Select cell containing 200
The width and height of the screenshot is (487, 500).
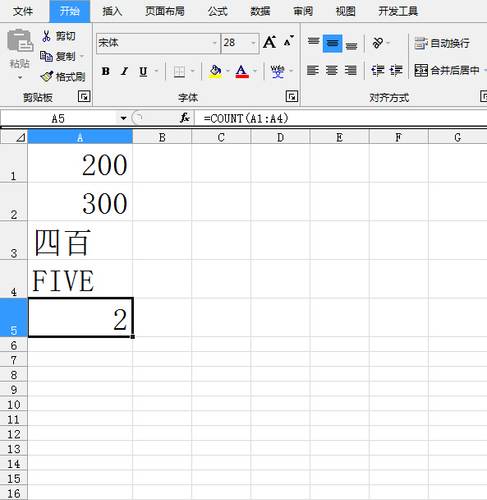coord(80,163)
